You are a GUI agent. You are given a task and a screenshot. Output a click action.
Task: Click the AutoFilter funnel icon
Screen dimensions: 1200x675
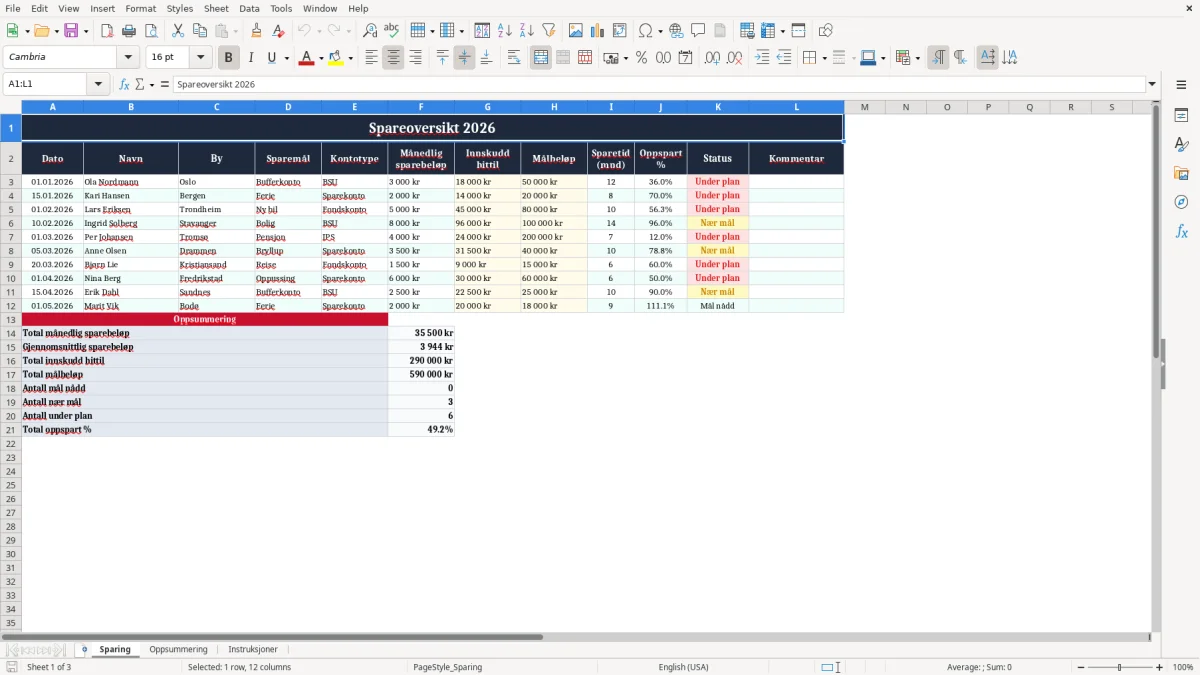coord(549,31)
